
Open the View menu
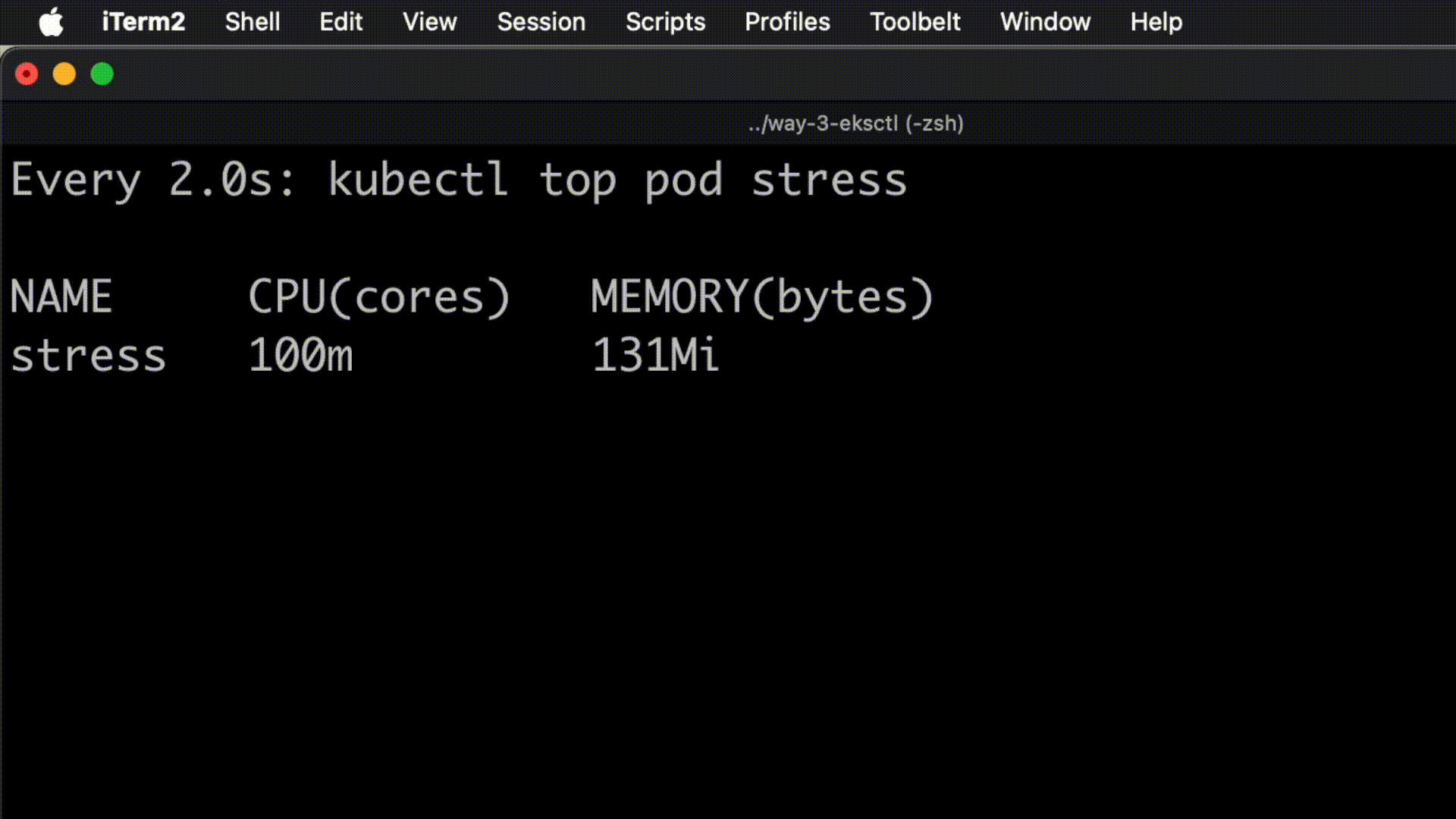[429, 22]
